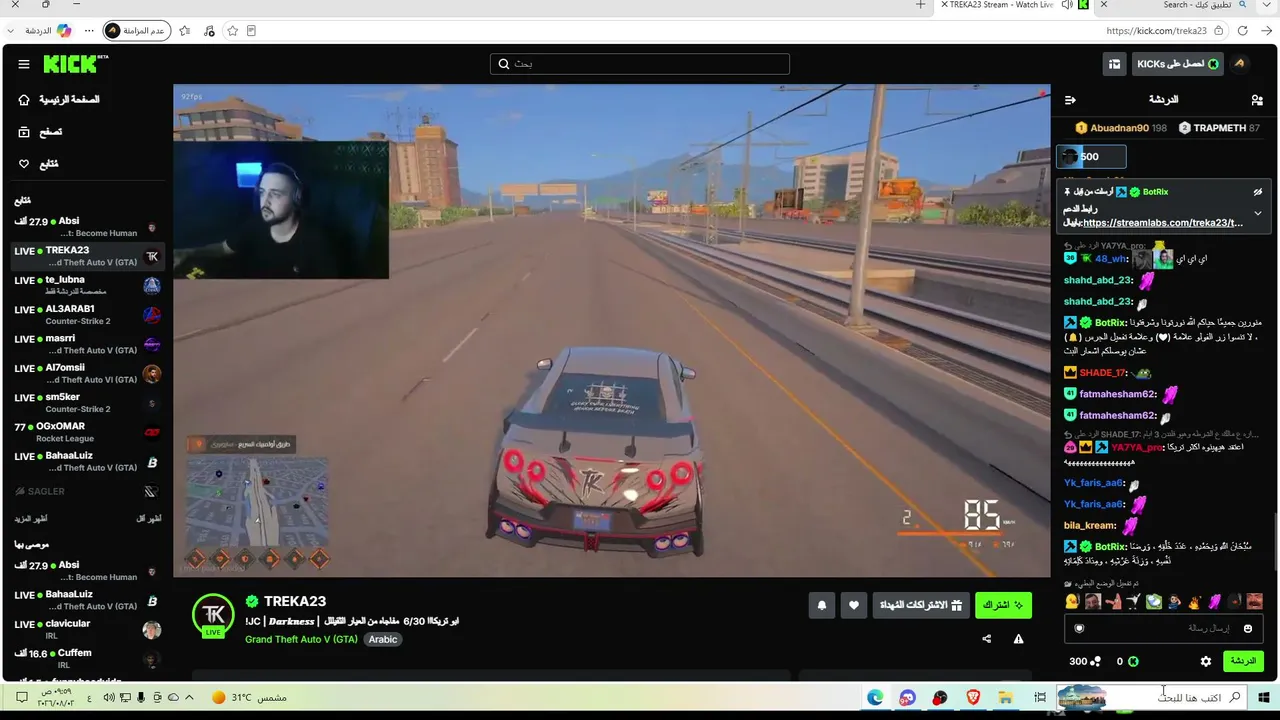The image size is (1280, 720).
Task: Send message with green chat button
Action: pos(1243,661)
